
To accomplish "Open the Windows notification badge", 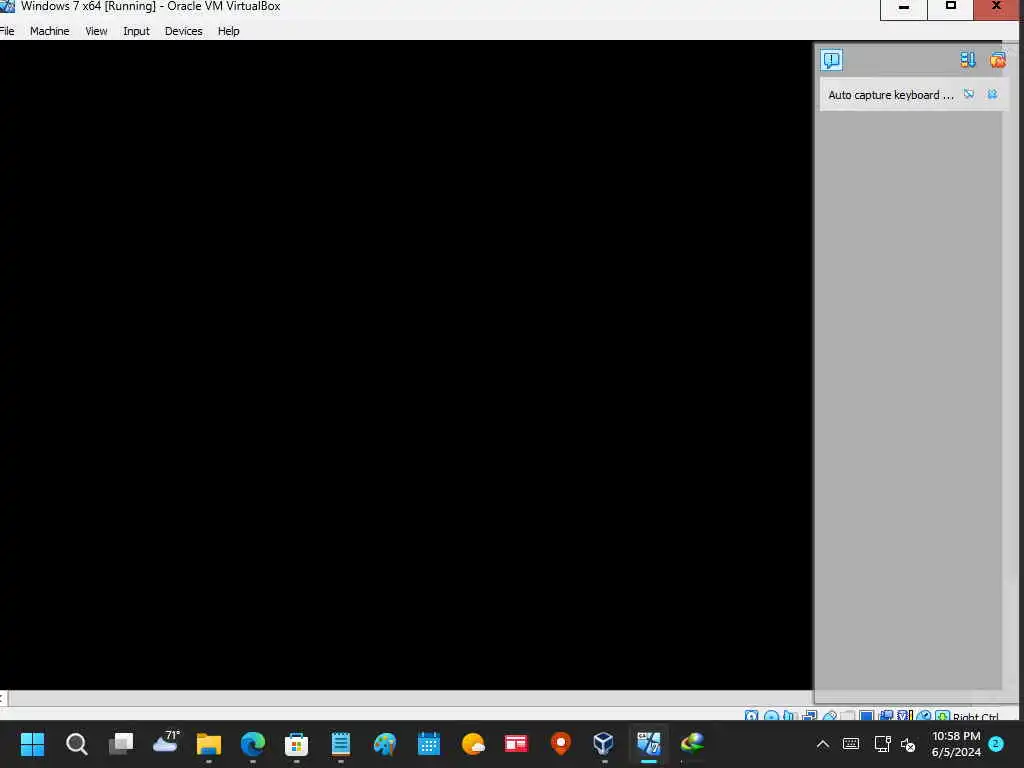I will [x=996, y=744].
